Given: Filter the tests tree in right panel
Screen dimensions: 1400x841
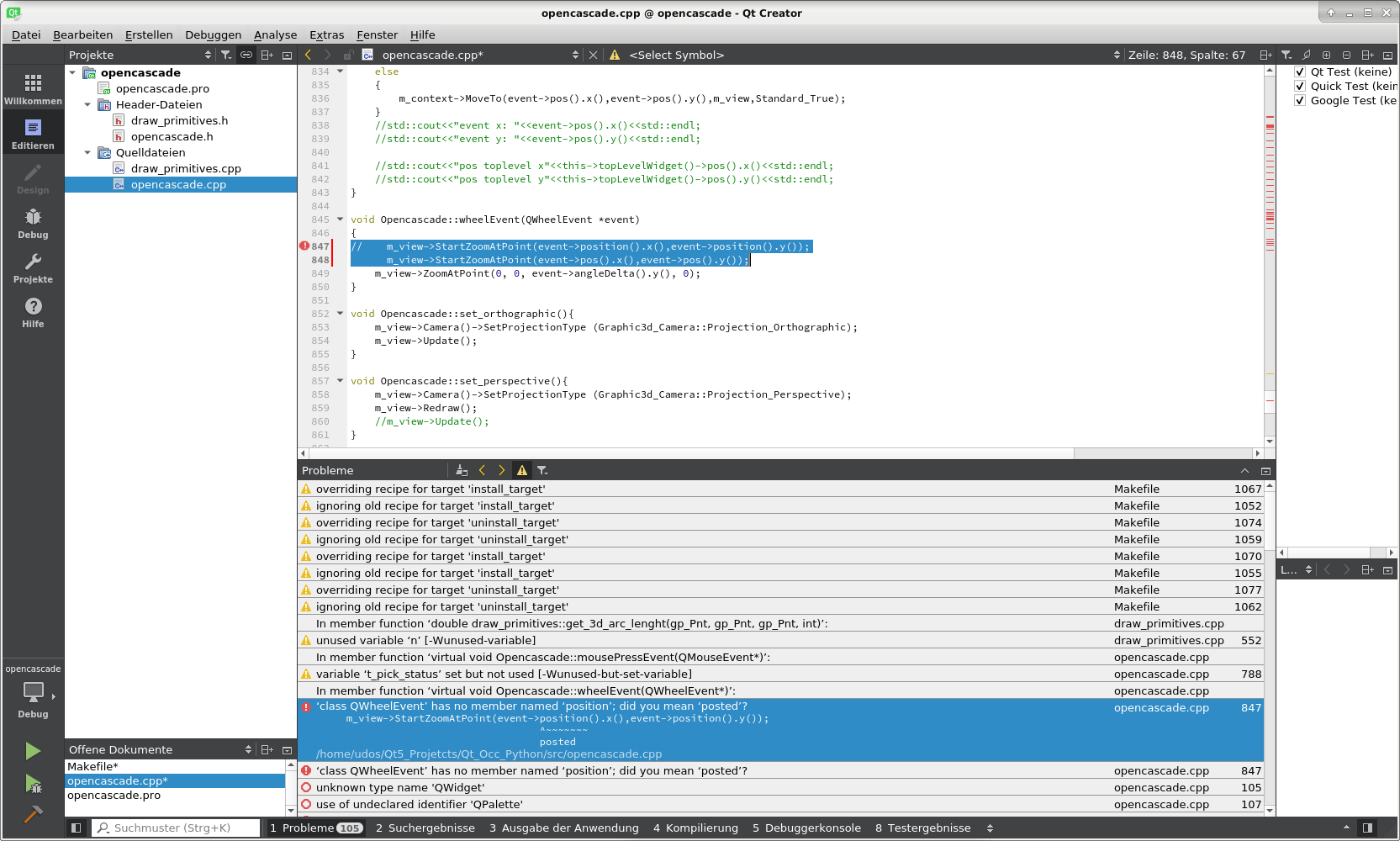Looking at the screenshot, I should pyautogui.click(x=1286, y=55).
